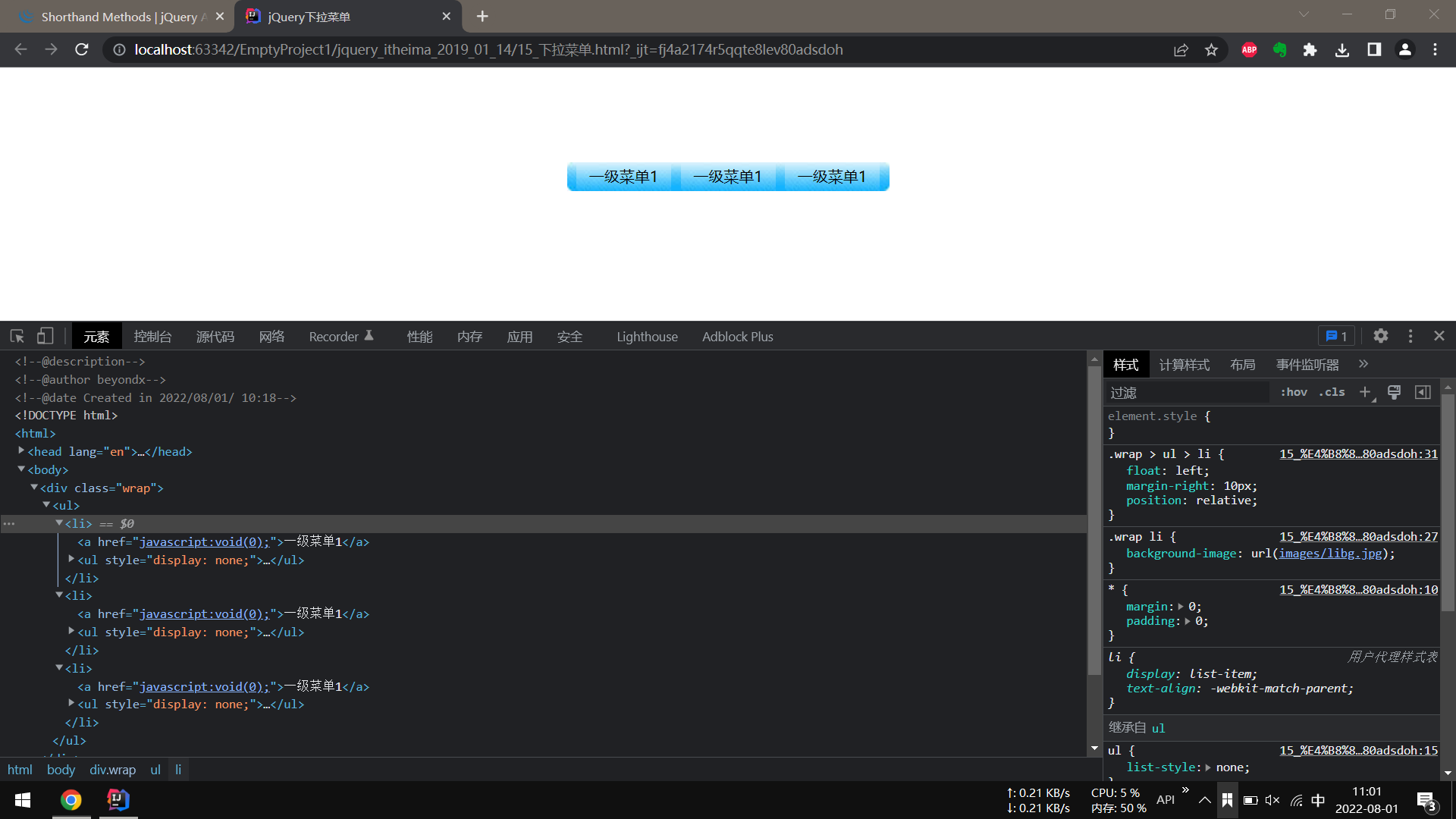This screenshot has height=819, width=1456.
Task: Switch to the 源代码 DevTools tab
Action: (215, 337)
